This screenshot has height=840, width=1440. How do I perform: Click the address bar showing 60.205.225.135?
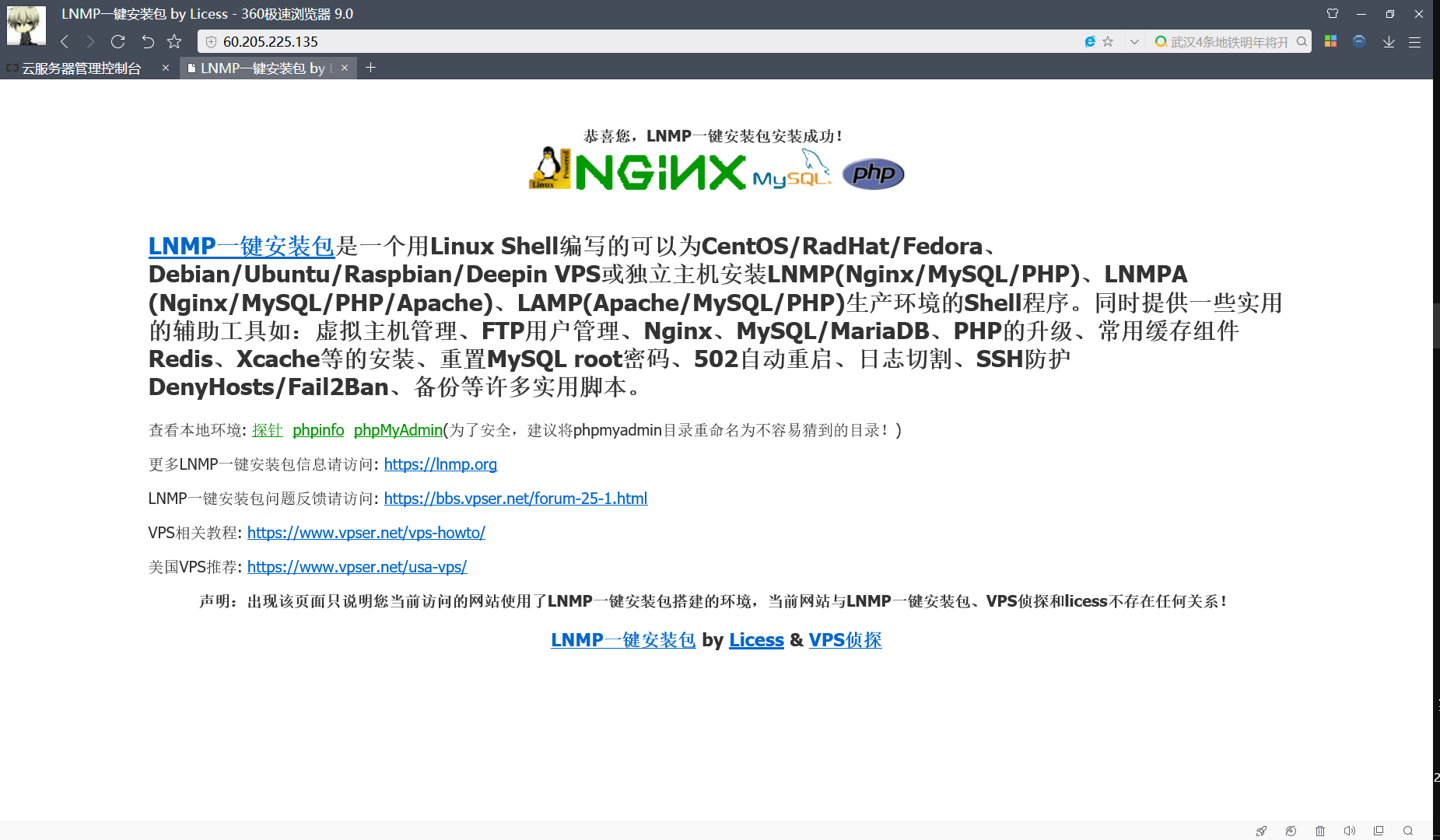[x=638, y=41]
